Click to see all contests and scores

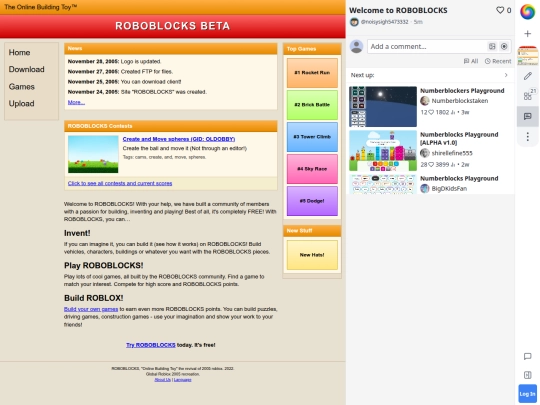(120, 183)
